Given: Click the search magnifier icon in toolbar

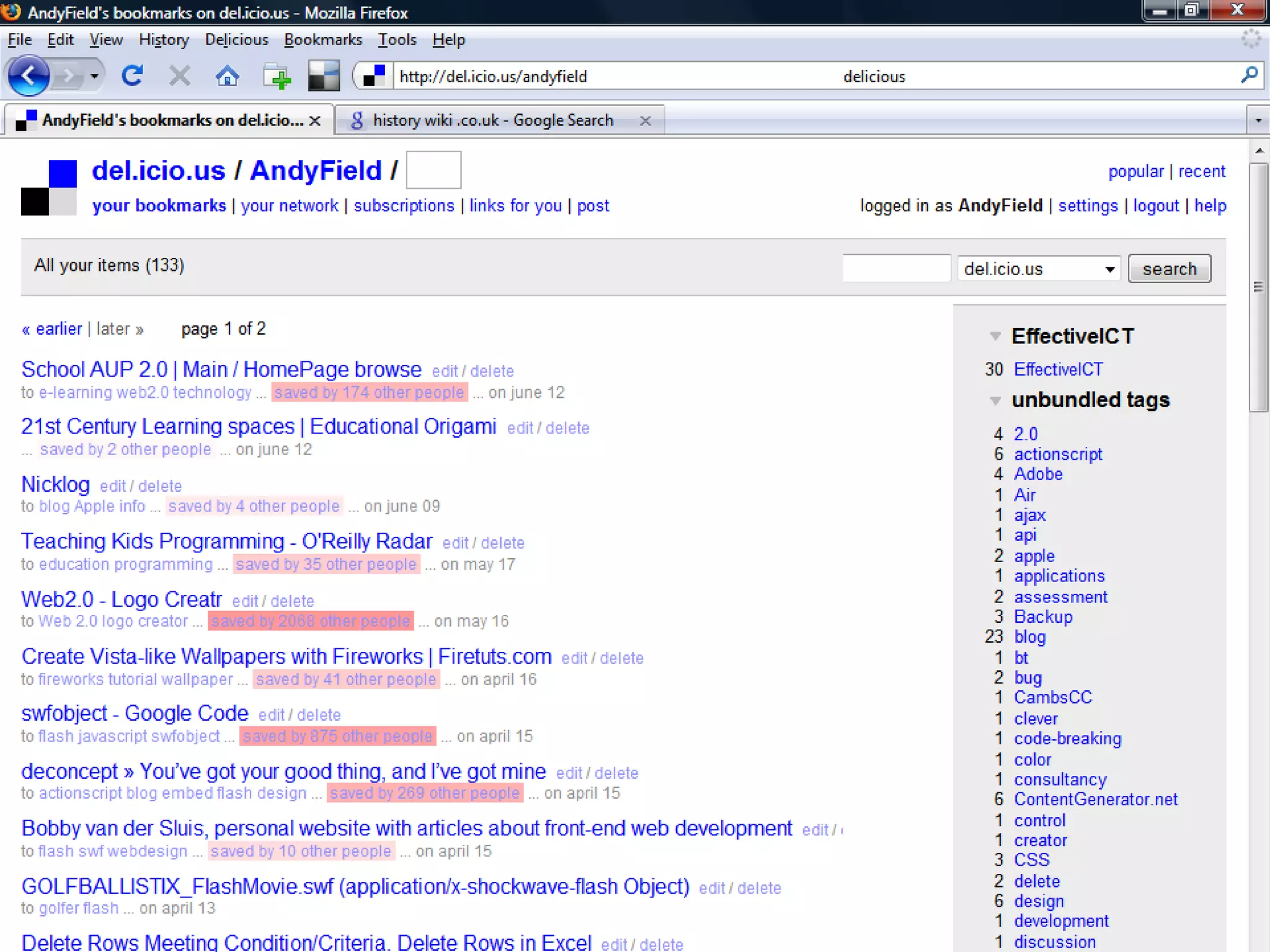Looking at the screenshot, I should click(1249, 76).
